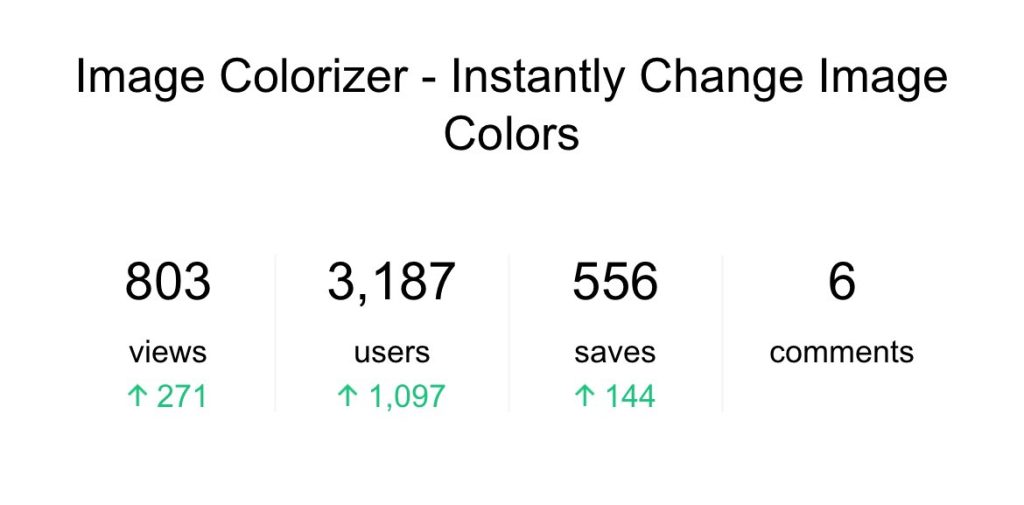The height and width of the screenshot is (505, 1024).
Task: Click the word Colors in title
Action: pyautogui.click(x=511, y=134)
